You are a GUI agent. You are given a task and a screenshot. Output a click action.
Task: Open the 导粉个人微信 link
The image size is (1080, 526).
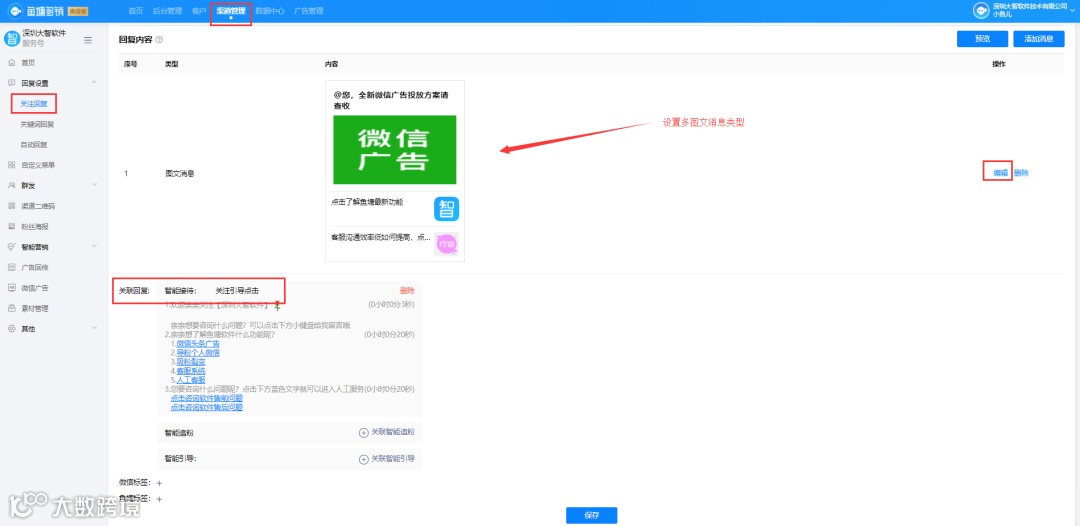tap(198, 353)
